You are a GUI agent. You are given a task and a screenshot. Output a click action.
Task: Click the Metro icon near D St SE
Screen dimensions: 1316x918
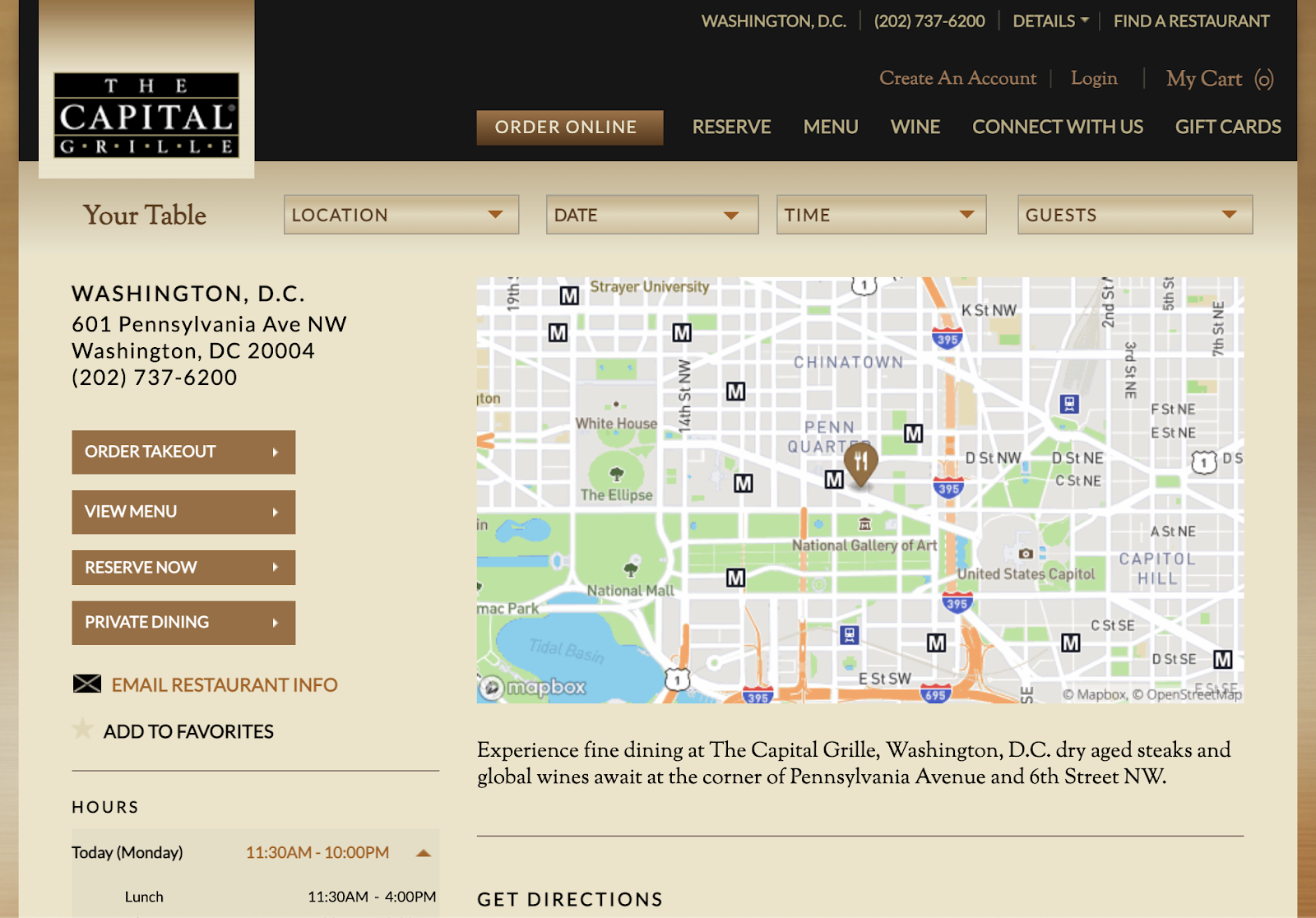(x=1223, y=659)
